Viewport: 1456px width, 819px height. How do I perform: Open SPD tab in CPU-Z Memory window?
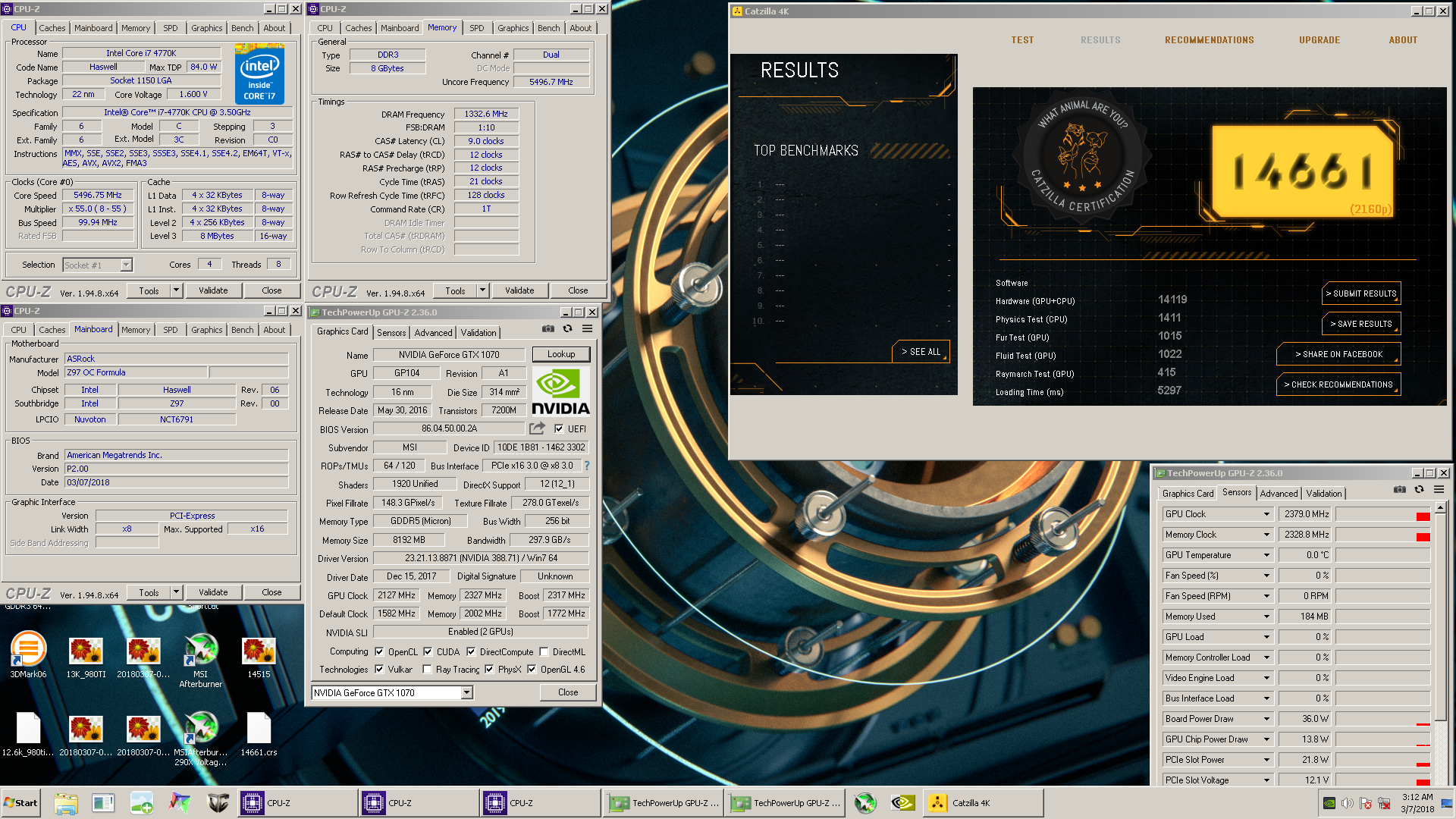pos(476,28)
